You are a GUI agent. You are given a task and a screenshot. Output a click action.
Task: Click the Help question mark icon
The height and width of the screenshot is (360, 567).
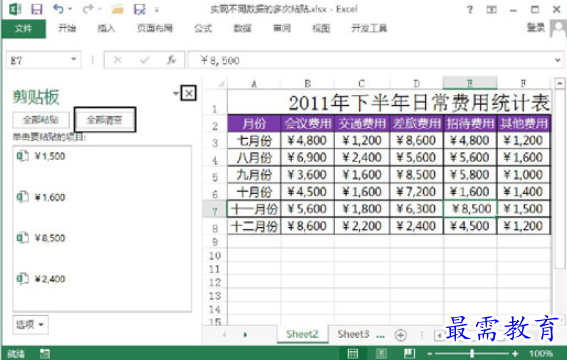click(470, 9)
